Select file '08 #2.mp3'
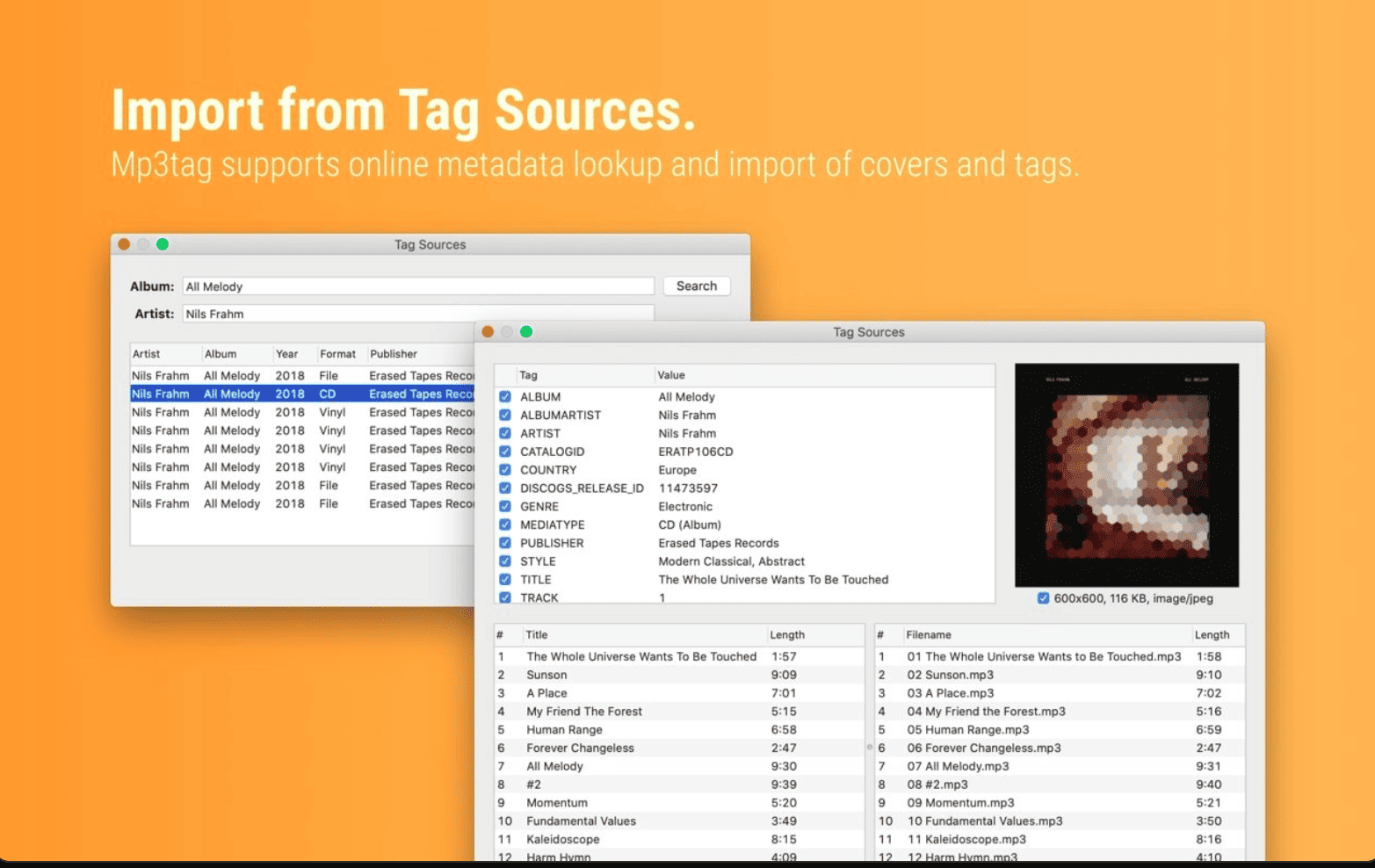This screenshot has width=1375, height=868. tap(937, 785)
